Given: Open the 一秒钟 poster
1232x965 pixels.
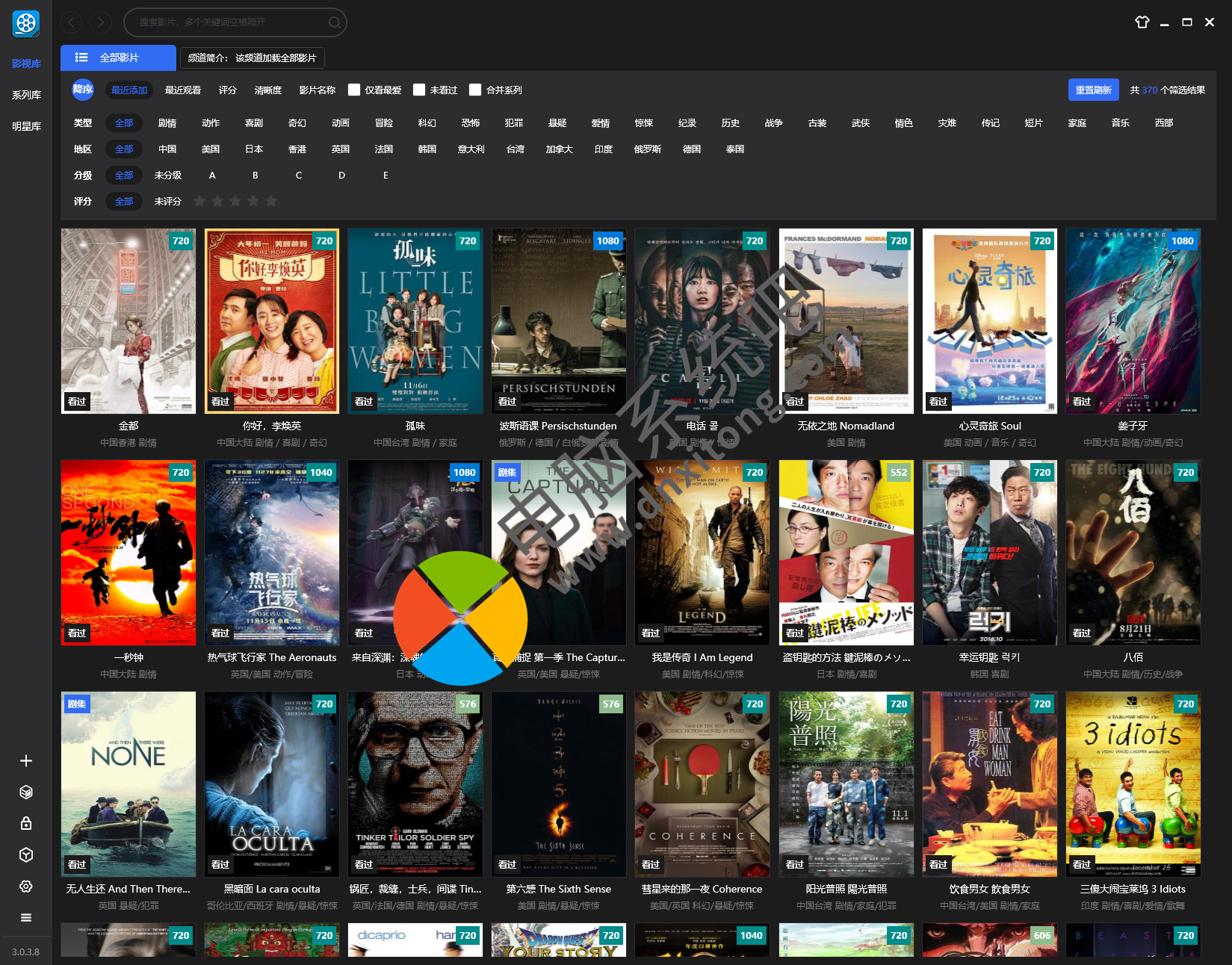Looking at the screenshot, I should pyautogui.click(x=129, y=553).
